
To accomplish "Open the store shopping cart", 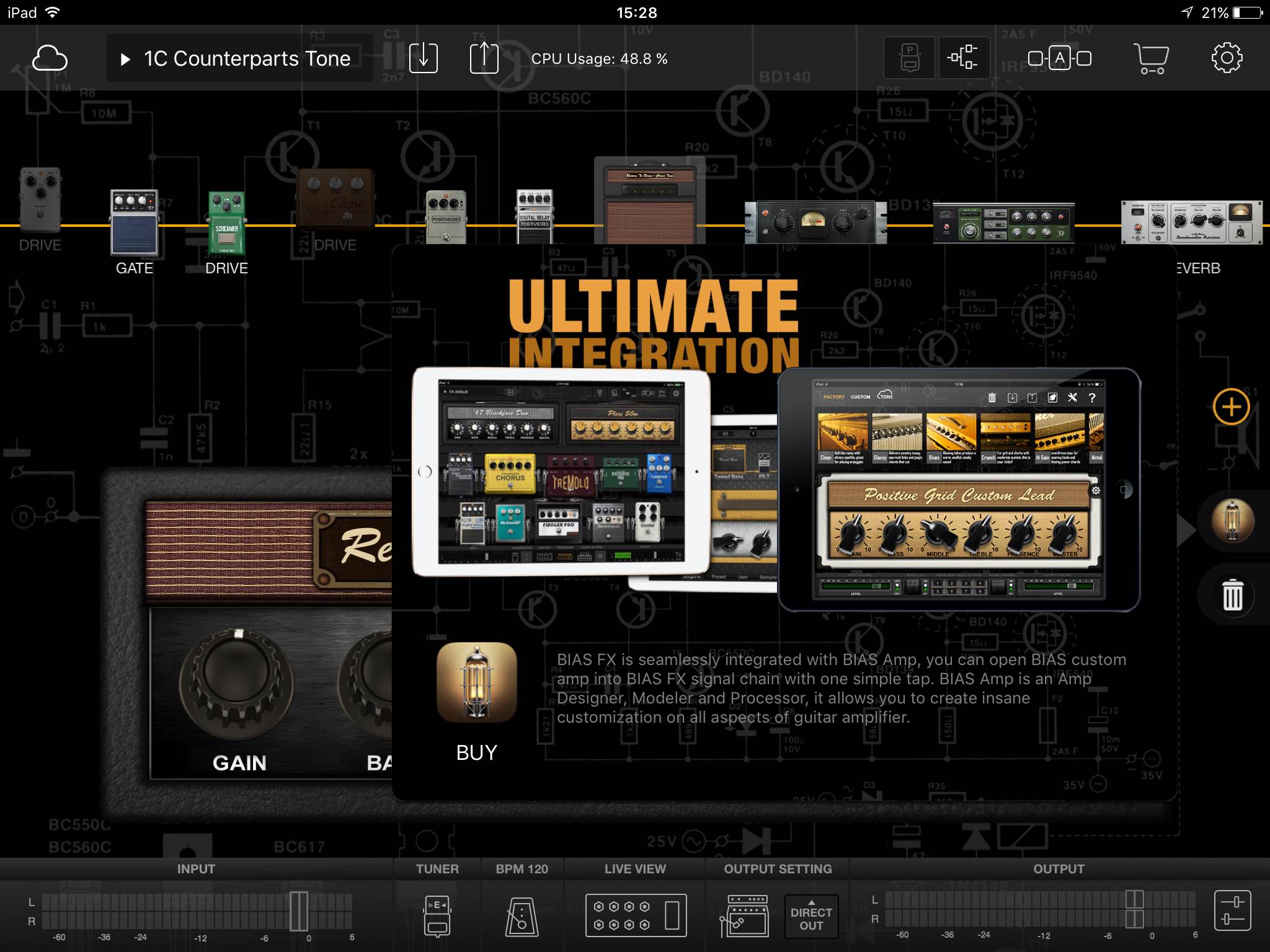I will coord(1152,58).
